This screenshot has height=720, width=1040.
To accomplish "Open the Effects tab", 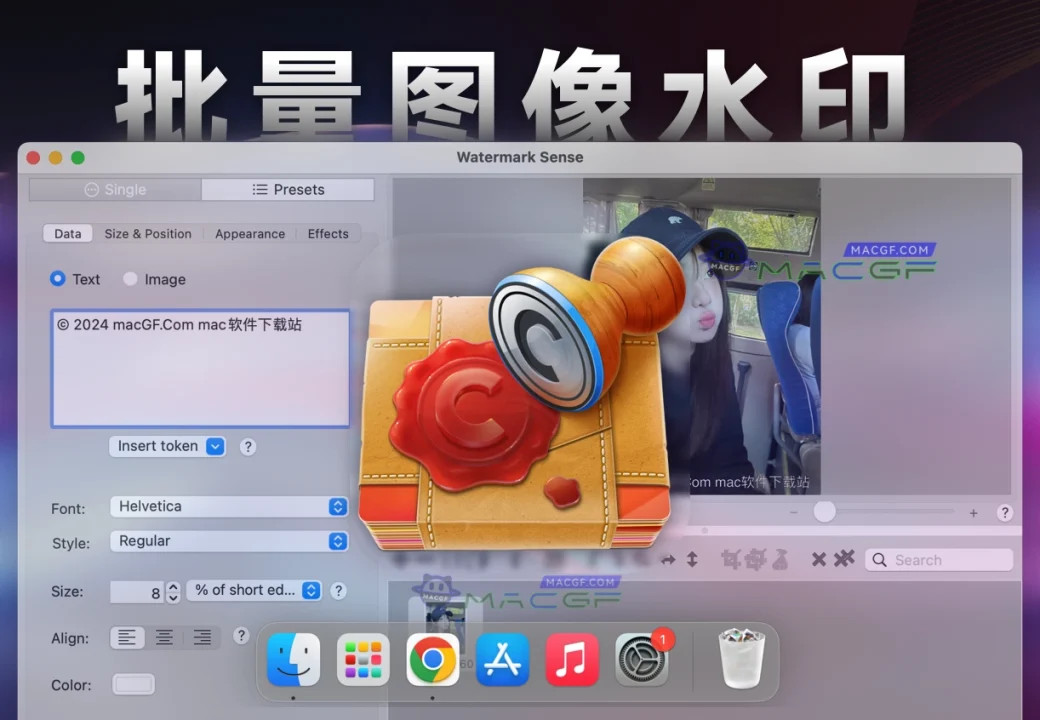I will point(328,233).
